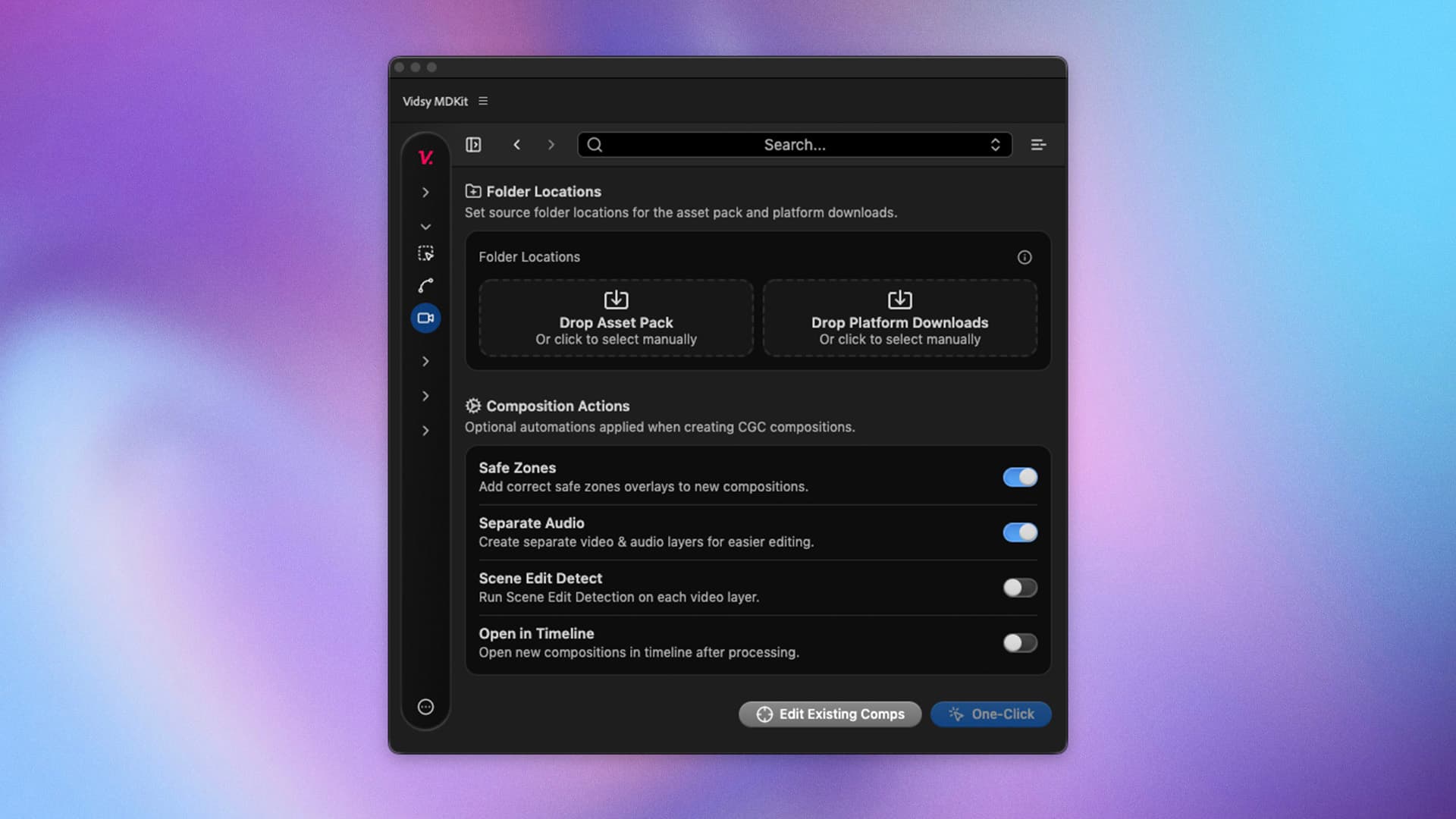Open the list options icon right of search
This screenshot has height=819, width=1456.
coord(1038,144)
